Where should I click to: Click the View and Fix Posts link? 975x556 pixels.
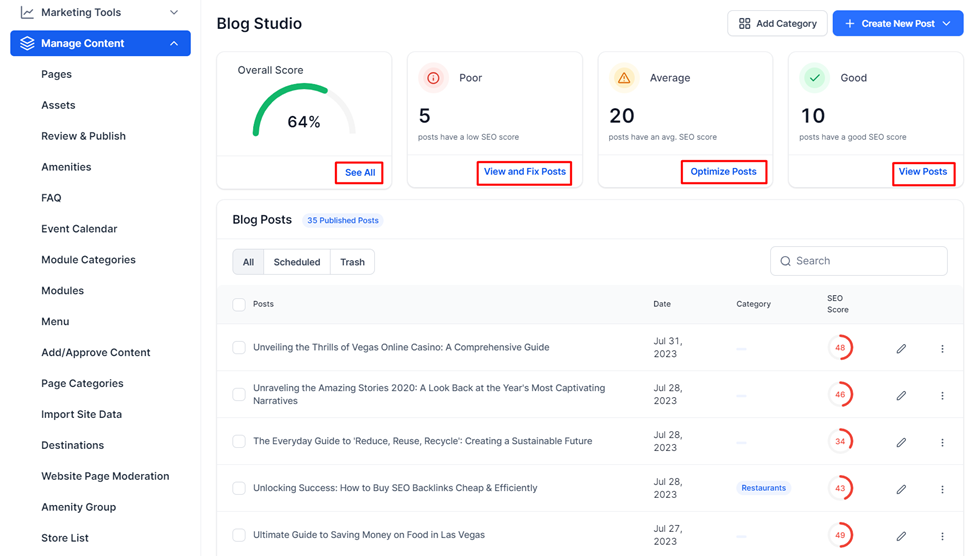(525, 172)
